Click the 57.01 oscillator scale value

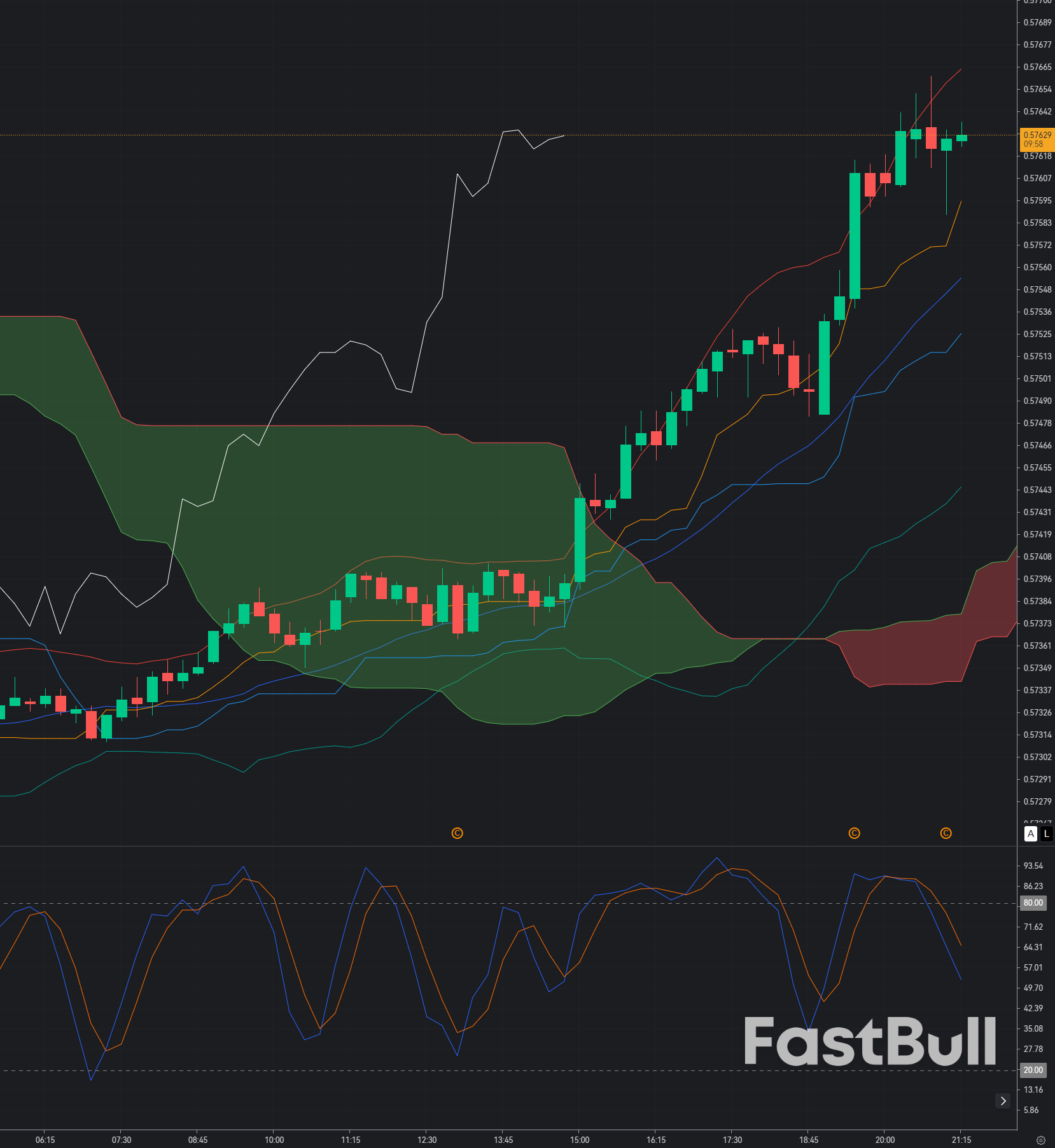[x=1033, y=967]
